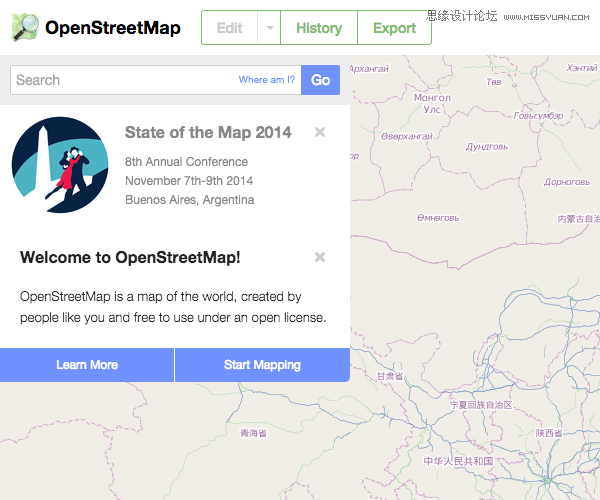Click the Монгол Улс map label
Image resolution: width=600 pixels, height=500 pixels.
pyautogui.click(x=432, y=104)
